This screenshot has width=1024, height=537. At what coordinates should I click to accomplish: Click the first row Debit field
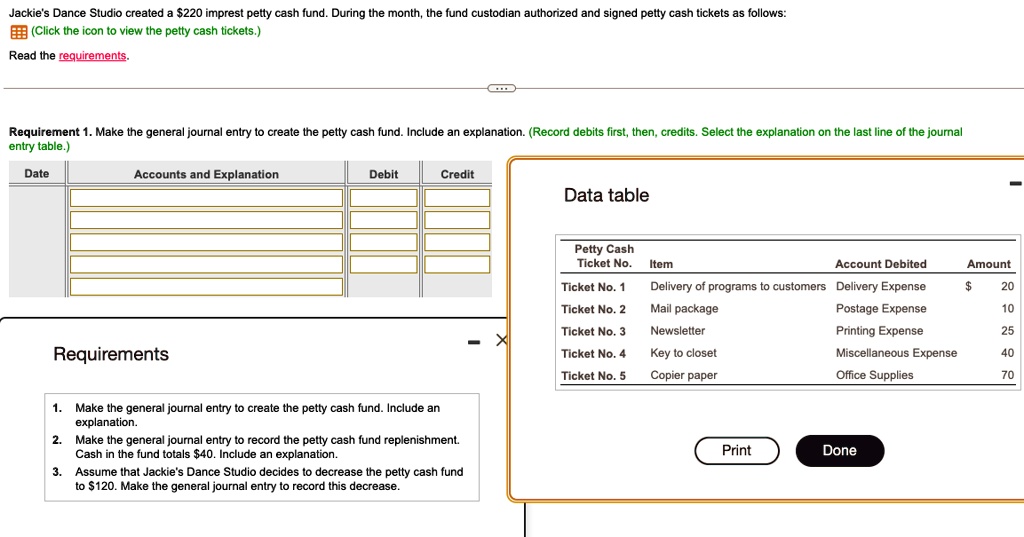pyautogui.click(x=383, y=197)
